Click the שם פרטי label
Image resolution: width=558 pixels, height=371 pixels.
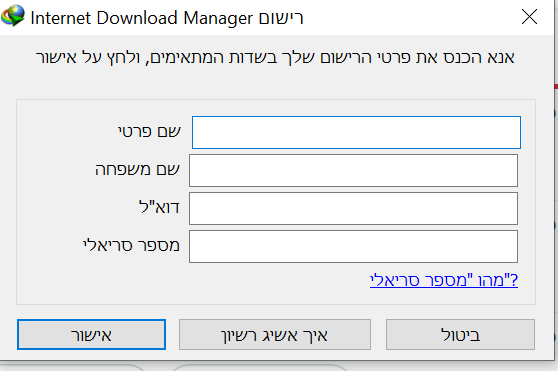click(149, 132)
